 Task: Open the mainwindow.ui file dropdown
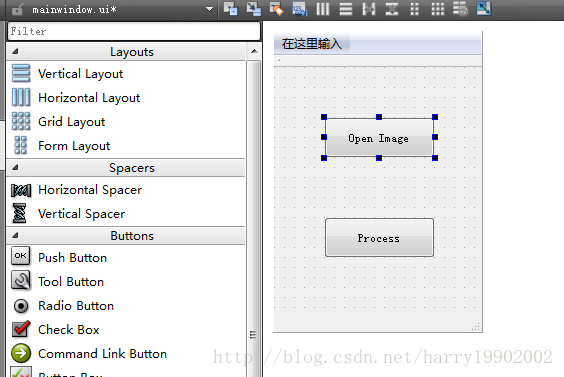pos(209,9)
